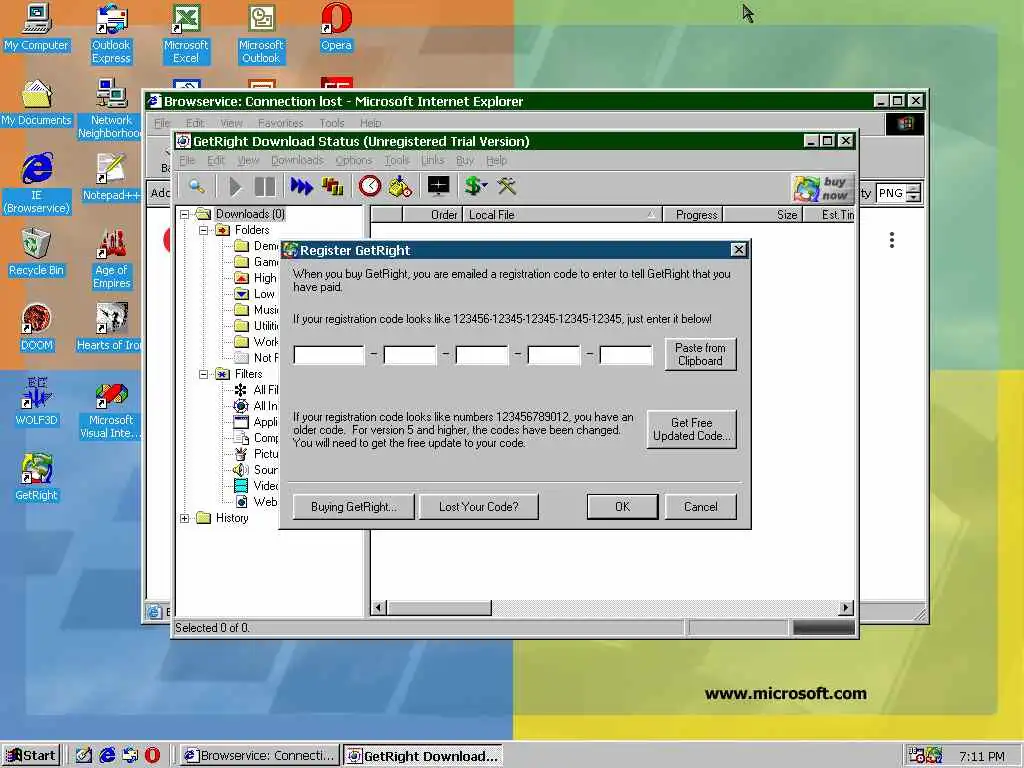This screenshot has width=1024, height=768.
Task: Open the Options menu in GetRight
Action: coord(354,161)
